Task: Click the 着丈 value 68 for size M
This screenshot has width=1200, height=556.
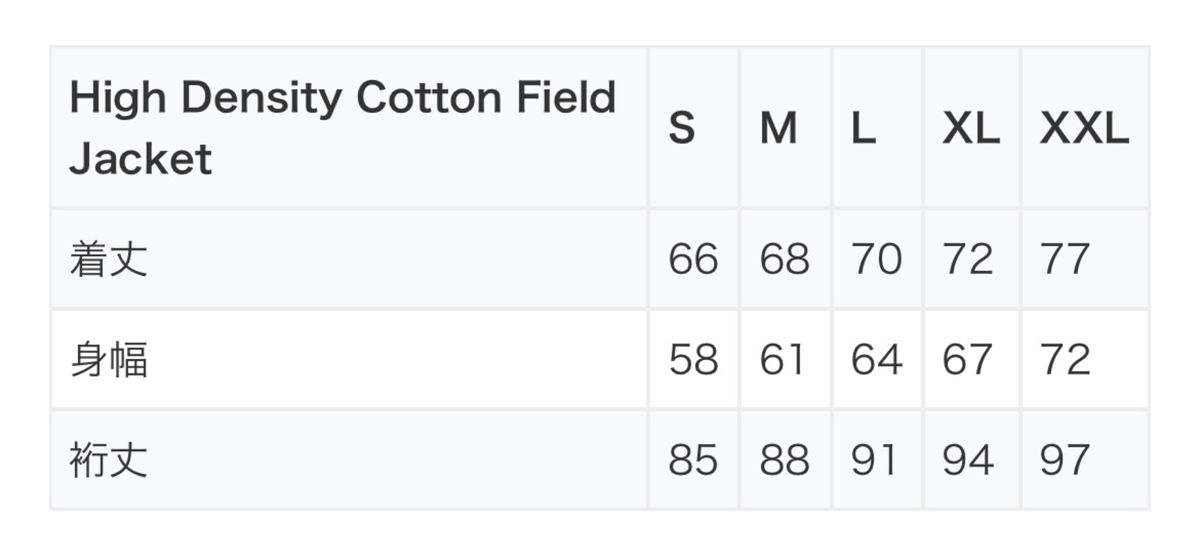Action: point(784,259)
